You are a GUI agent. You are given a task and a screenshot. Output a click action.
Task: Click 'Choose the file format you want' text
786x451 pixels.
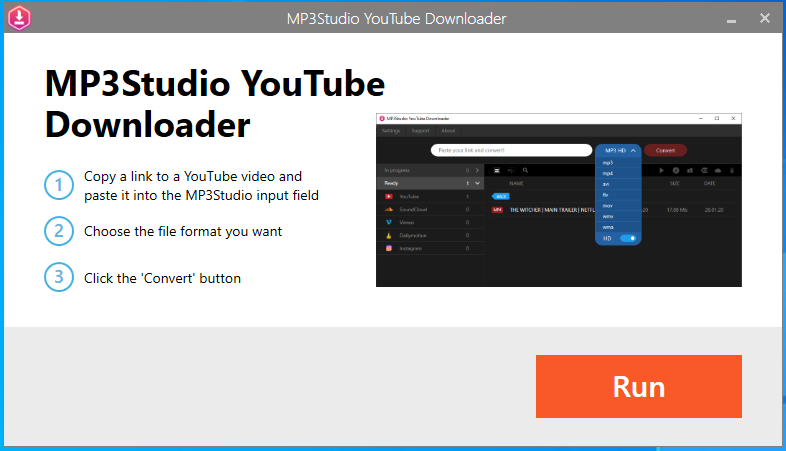(183, 232)
